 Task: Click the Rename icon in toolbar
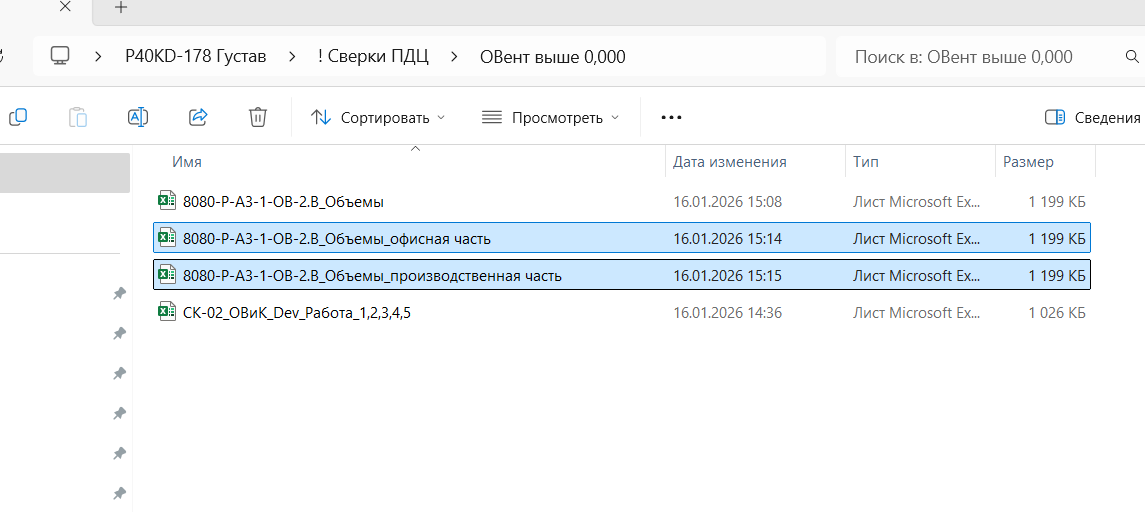coord(138,117)
